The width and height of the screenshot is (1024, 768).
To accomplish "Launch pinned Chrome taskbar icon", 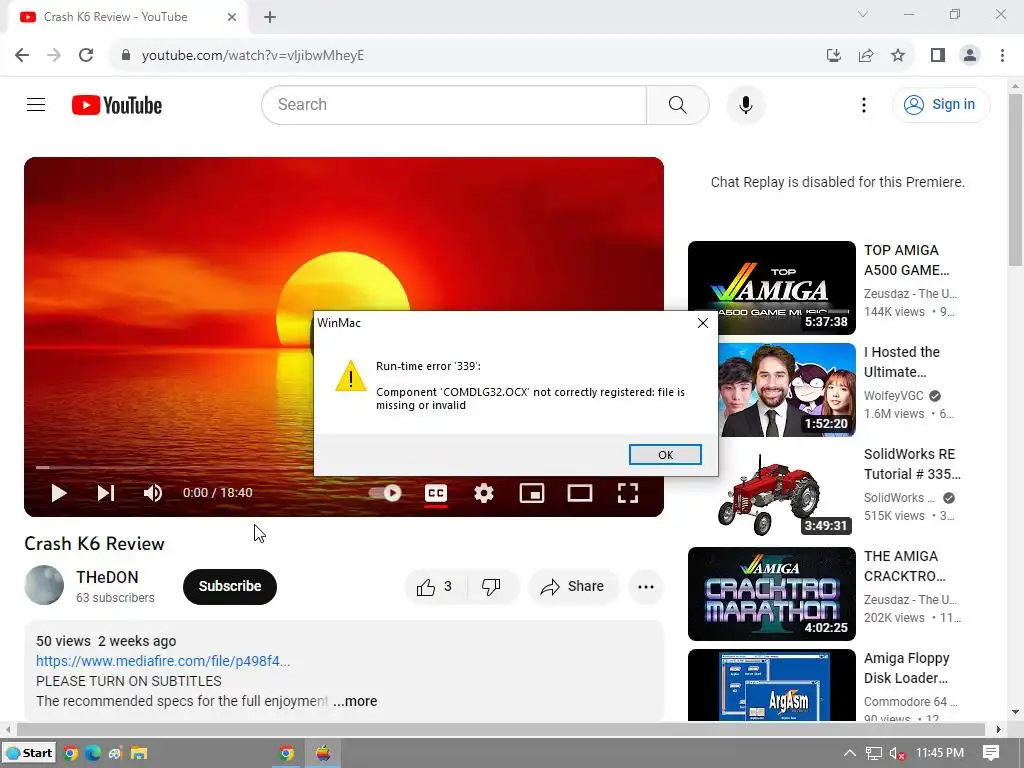I will (71, 753).
